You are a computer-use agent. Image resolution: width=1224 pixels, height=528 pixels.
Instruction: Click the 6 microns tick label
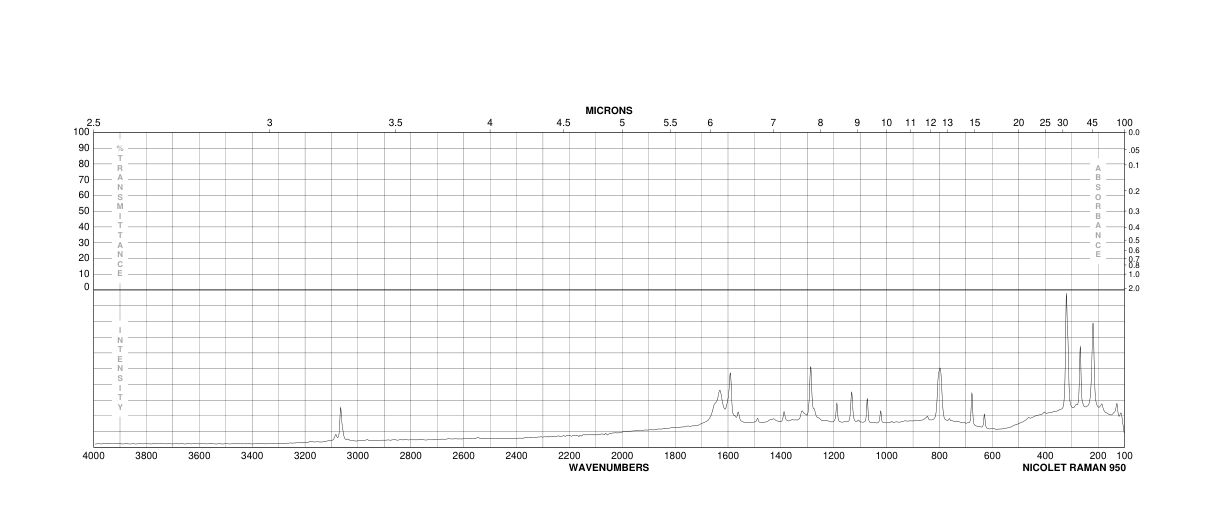tap(710, 123)
